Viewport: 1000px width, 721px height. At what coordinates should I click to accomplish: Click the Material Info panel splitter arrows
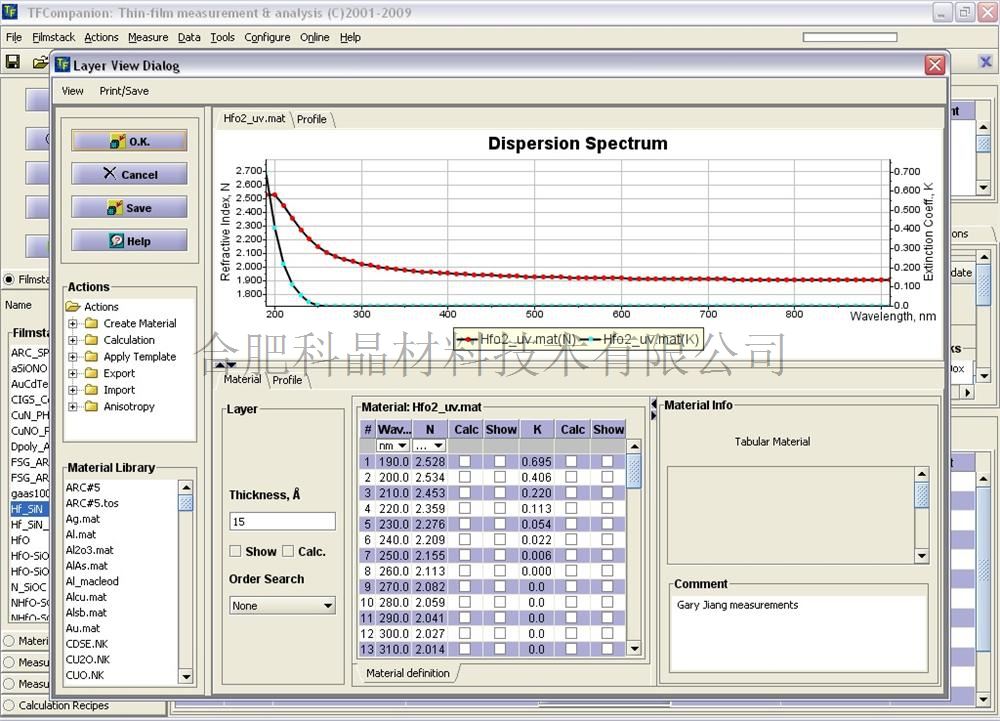tap(653, 409)
